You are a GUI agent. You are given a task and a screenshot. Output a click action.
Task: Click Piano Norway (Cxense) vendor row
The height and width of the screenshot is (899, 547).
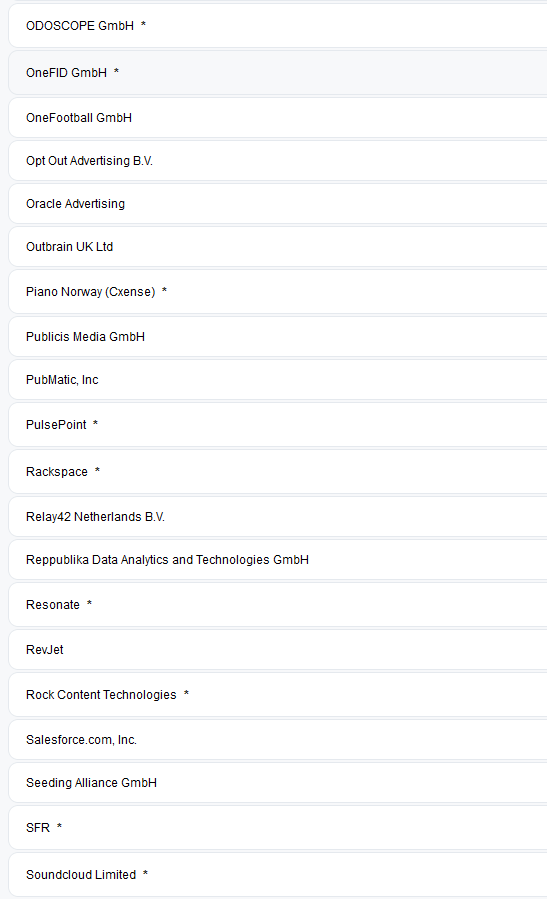coord(278,292)
